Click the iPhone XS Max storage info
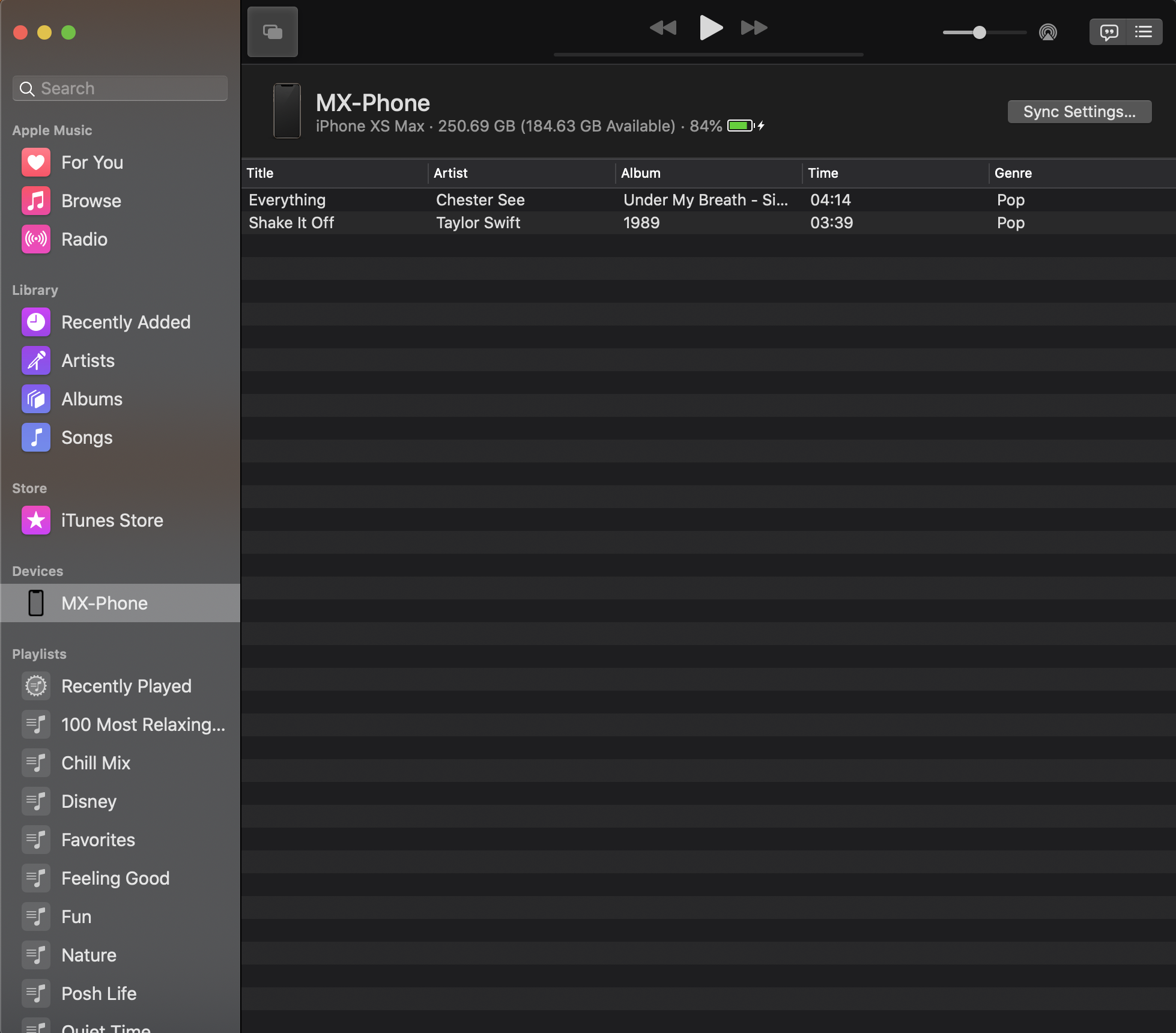 point(519,126)
